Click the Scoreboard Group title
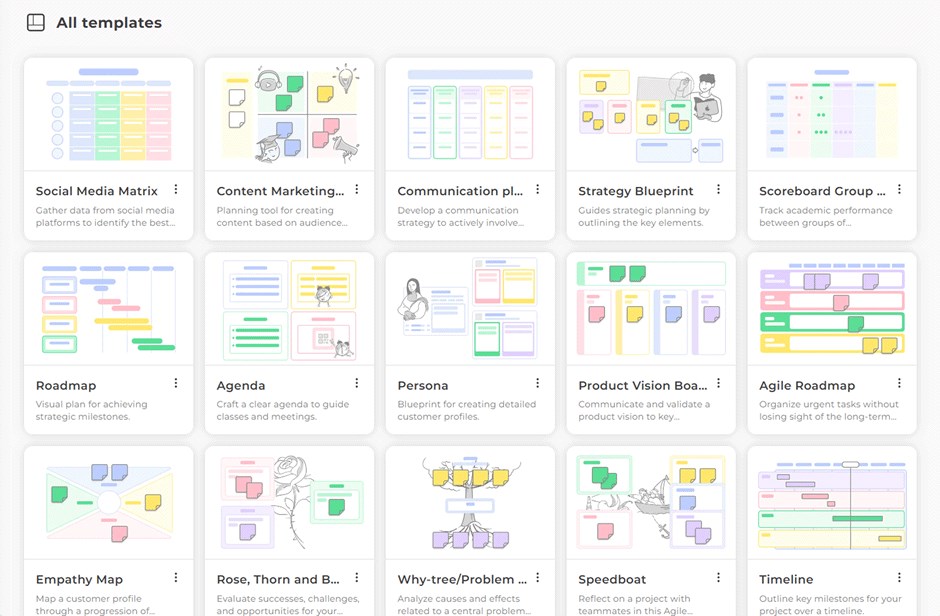This screenshot has height=616, width=940. point(822,191)
